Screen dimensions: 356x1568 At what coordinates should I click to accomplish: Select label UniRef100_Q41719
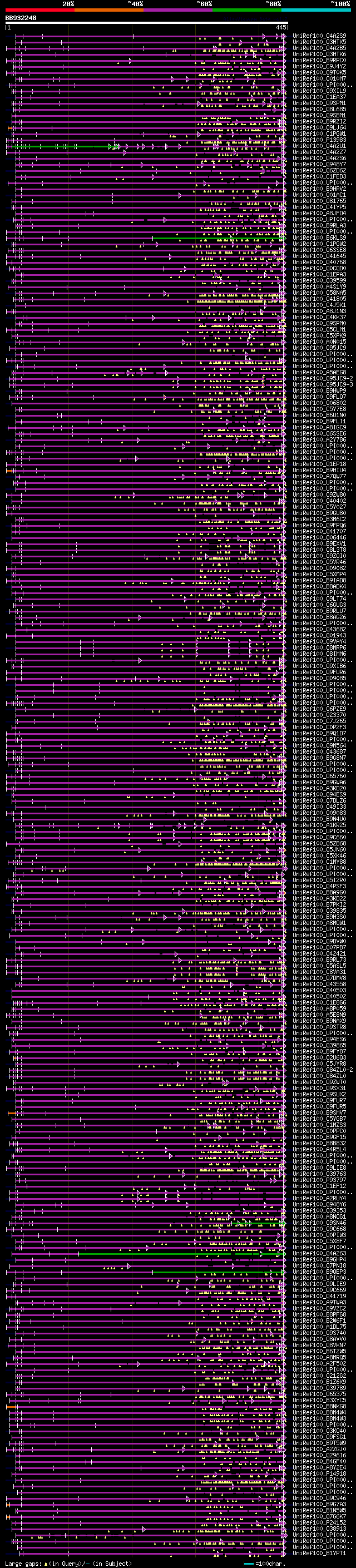point(319,1296)
